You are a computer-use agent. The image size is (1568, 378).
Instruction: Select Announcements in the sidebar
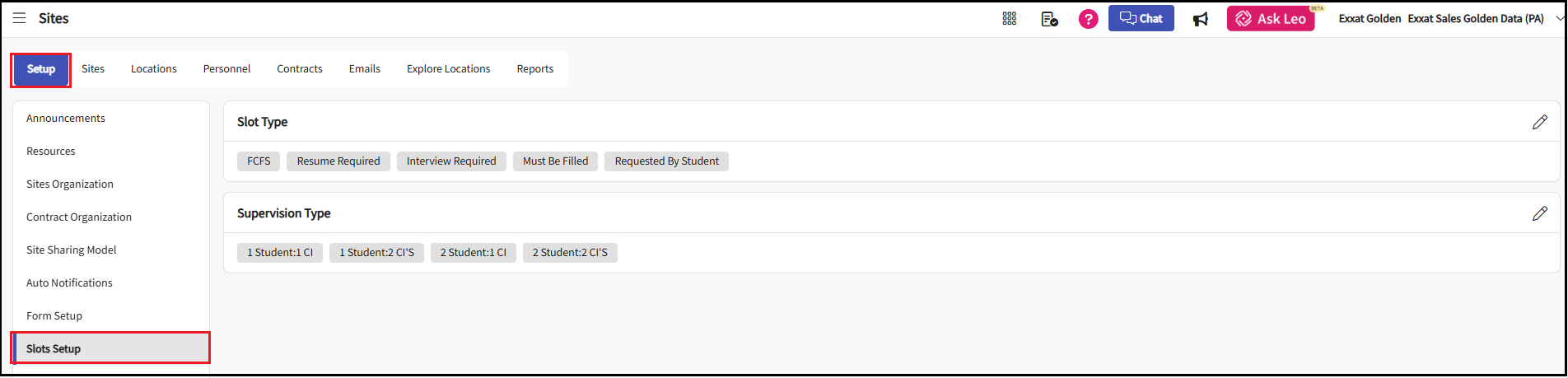[x=66, y=119]
